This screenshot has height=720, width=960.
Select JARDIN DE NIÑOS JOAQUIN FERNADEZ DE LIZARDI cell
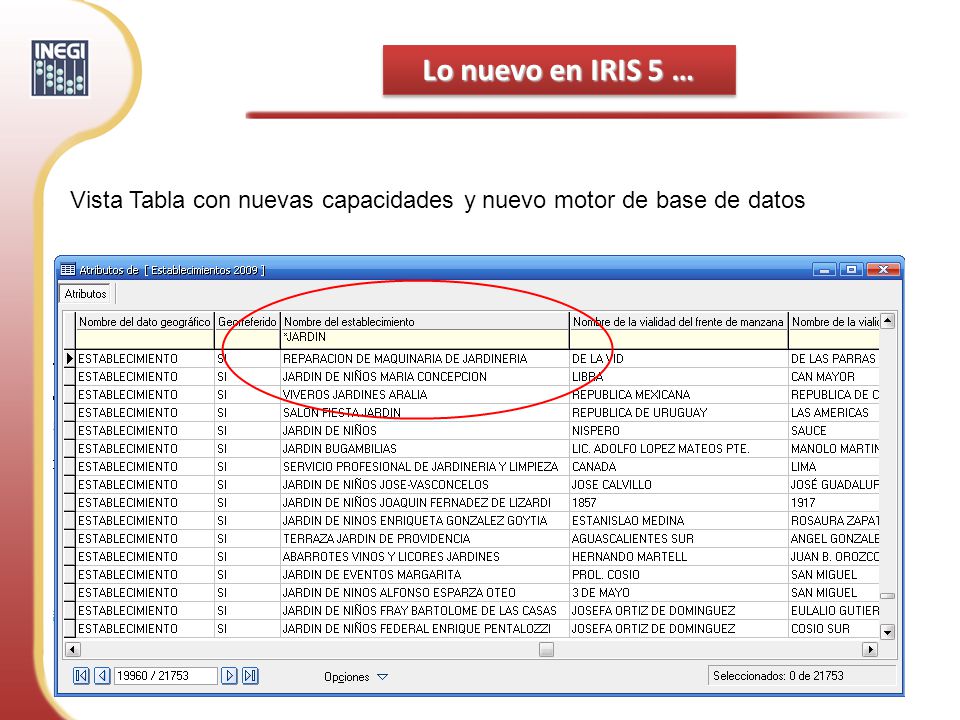click(424, 503)
